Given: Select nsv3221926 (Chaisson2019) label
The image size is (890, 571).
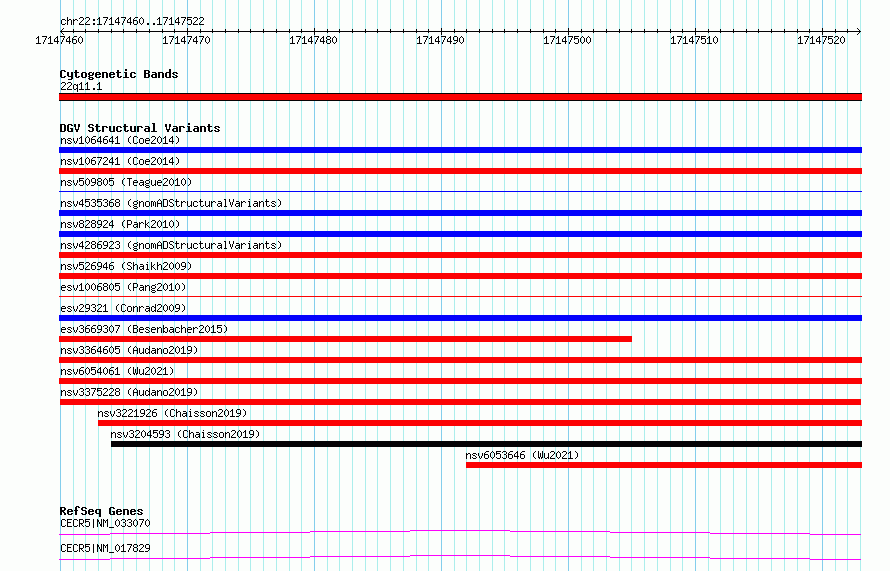Looking at the screenshot, I should [172, 413].
